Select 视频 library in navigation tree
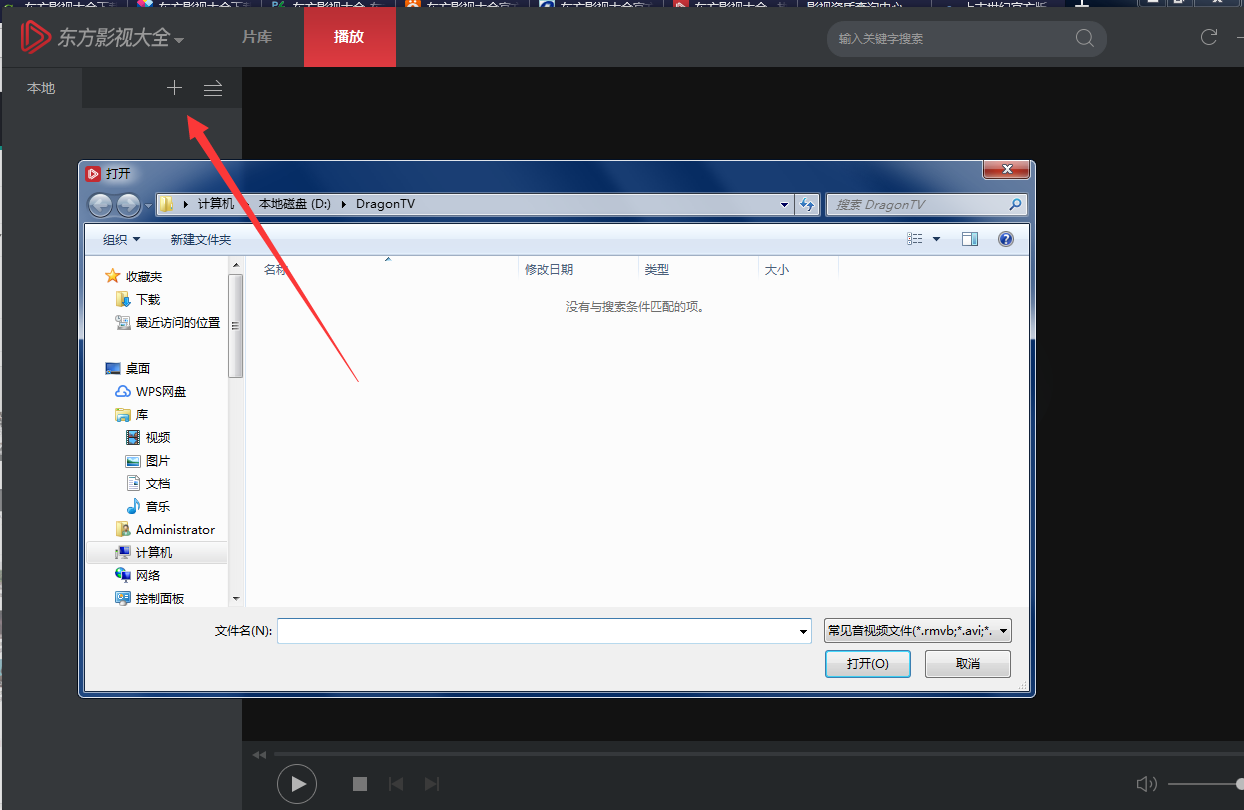The width and height of the screenshot is (1244, 810). pos(157,437)
